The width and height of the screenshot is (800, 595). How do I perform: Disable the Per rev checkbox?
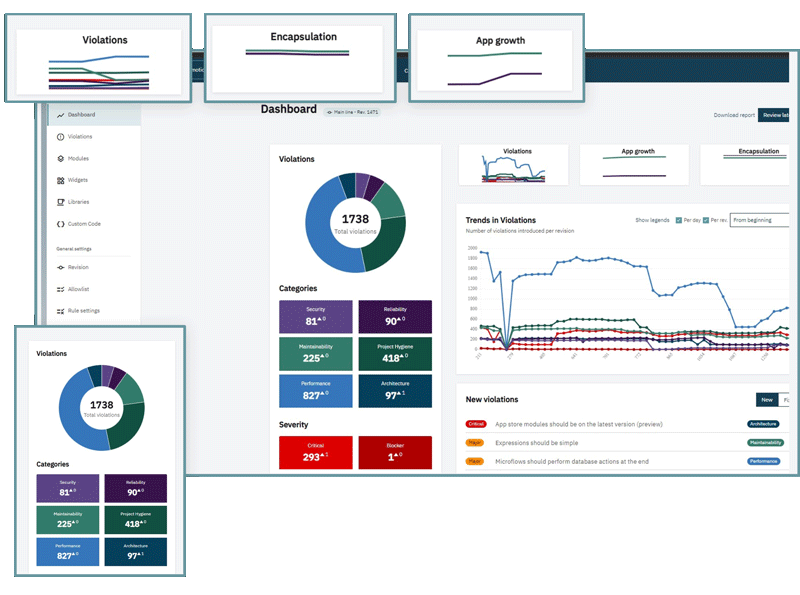coord(706,219)
